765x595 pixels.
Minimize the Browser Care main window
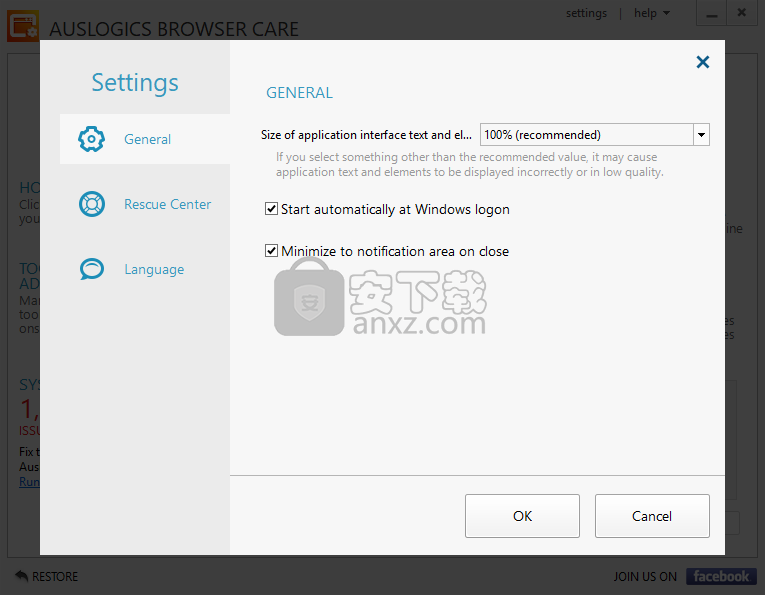[711, 13]
